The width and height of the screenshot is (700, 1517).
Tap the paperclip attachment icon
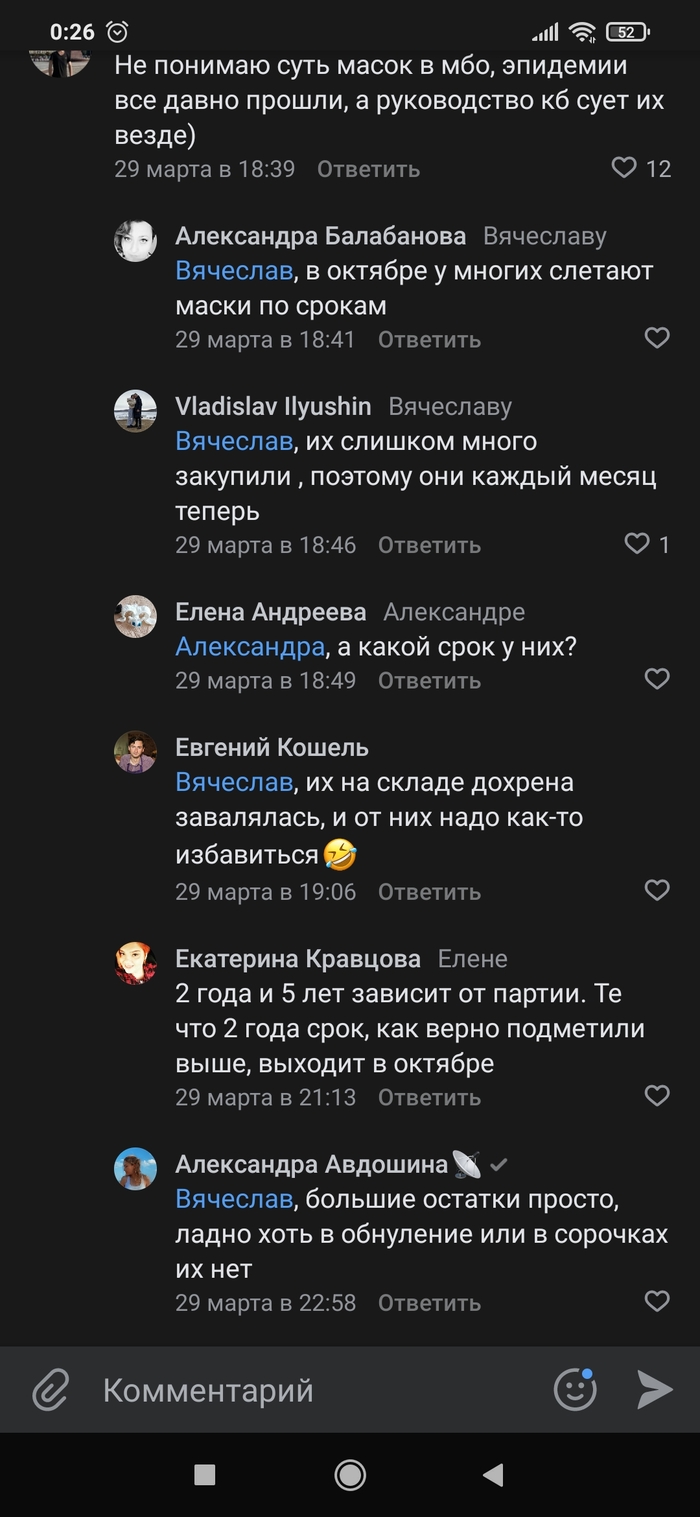[x=50, y=1390]
